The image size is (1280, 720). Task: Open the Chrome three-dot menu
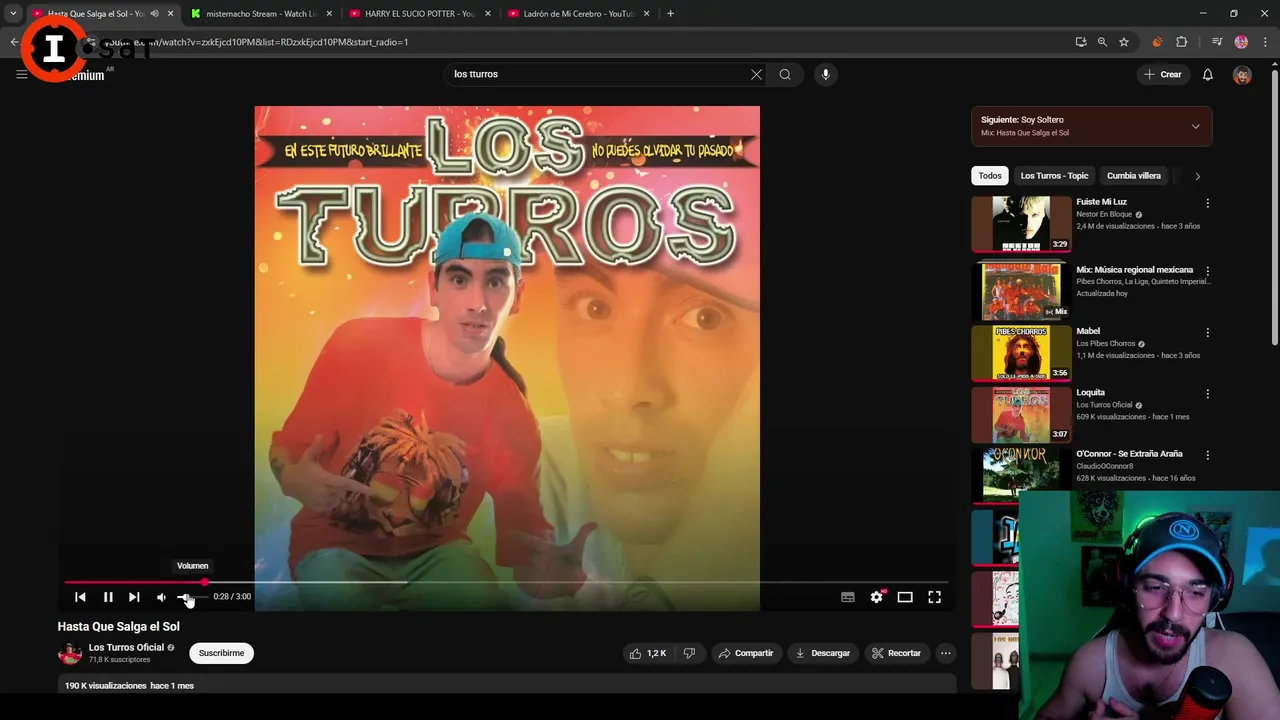pyautogui.click(x=1263, y=42)
